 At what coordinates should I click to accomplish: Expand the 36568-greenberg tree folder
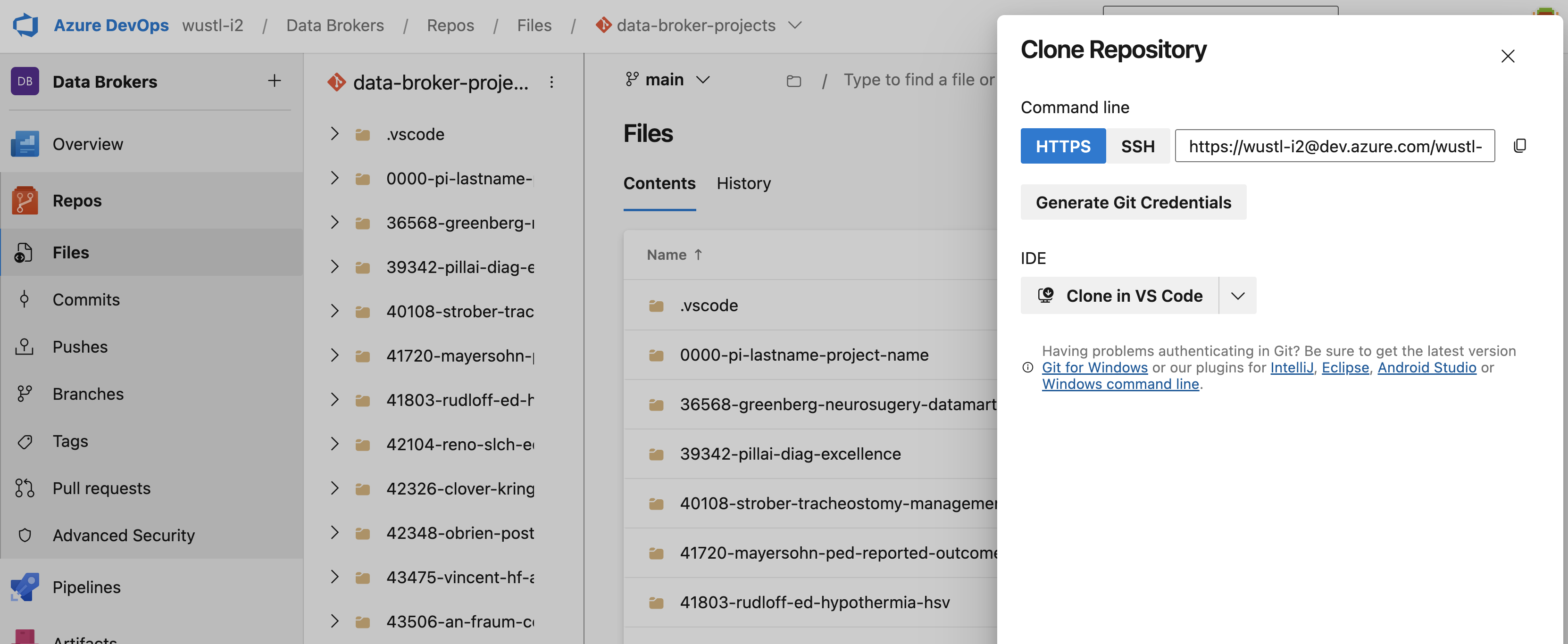[334, 222]
